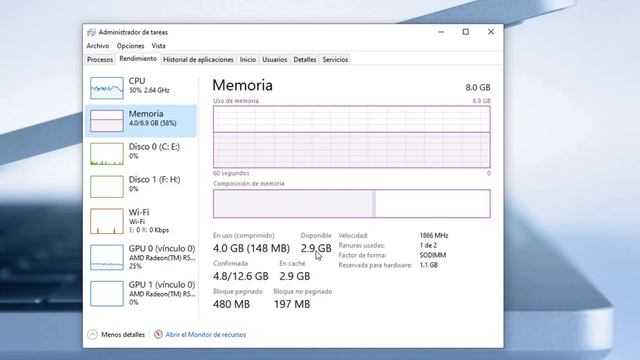Screen dimensions: 640x360
Task: Click the Administrador de tareas title icon
Action: (91, 32)
